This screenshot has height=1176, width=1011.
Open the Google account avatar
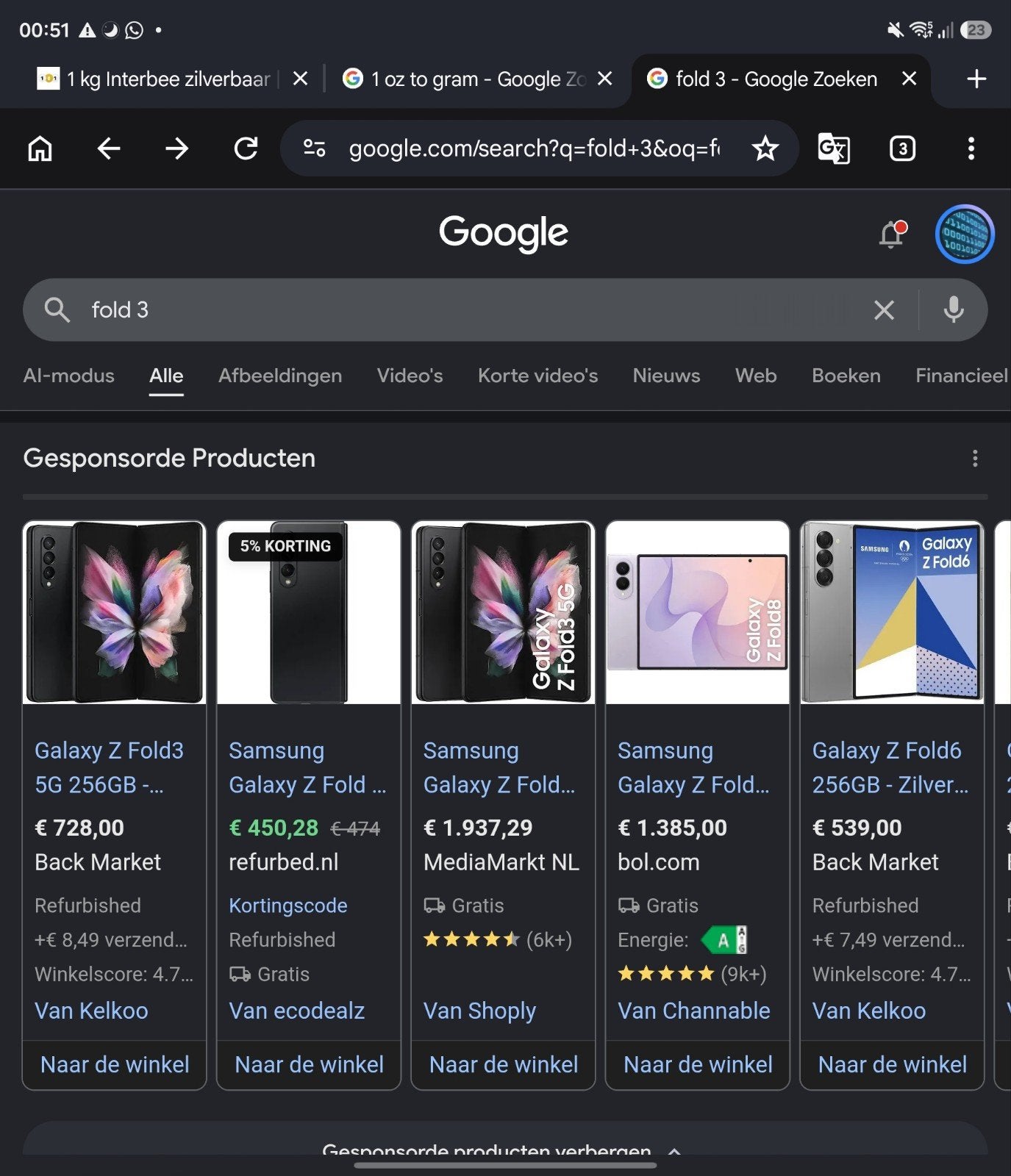pyautogui.click(x=965, y=234)
